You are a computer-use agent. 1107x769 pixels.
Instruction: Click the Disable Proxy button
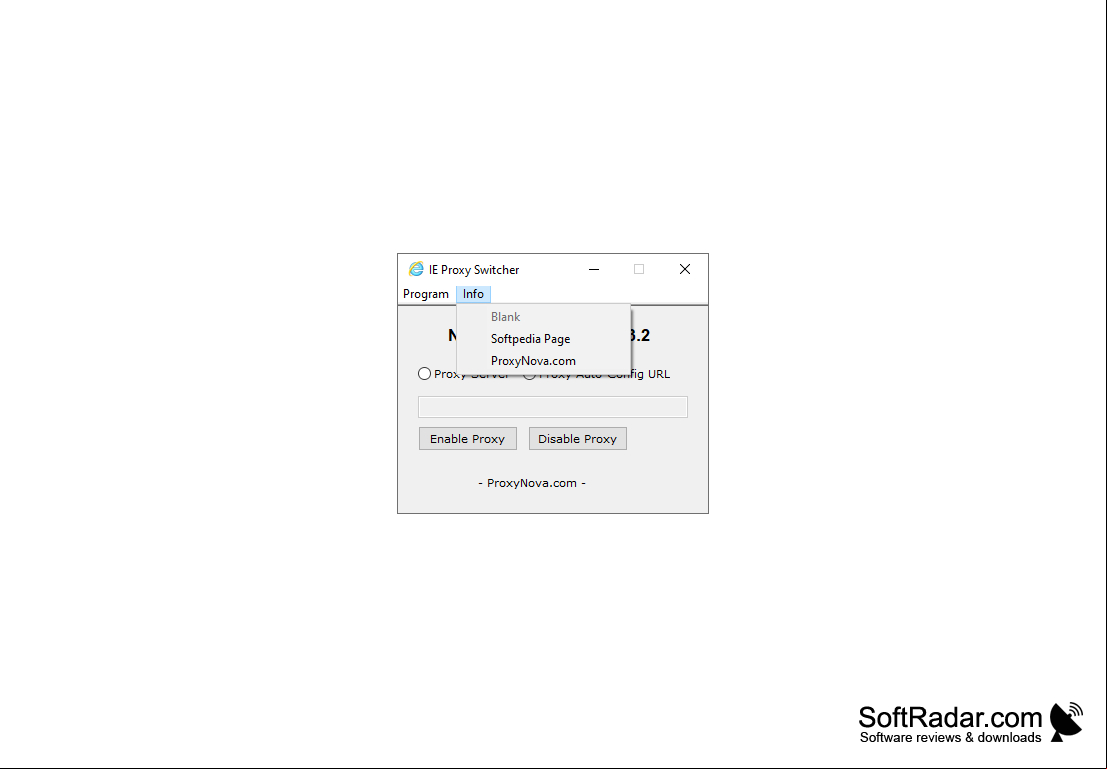coord(578,439)
